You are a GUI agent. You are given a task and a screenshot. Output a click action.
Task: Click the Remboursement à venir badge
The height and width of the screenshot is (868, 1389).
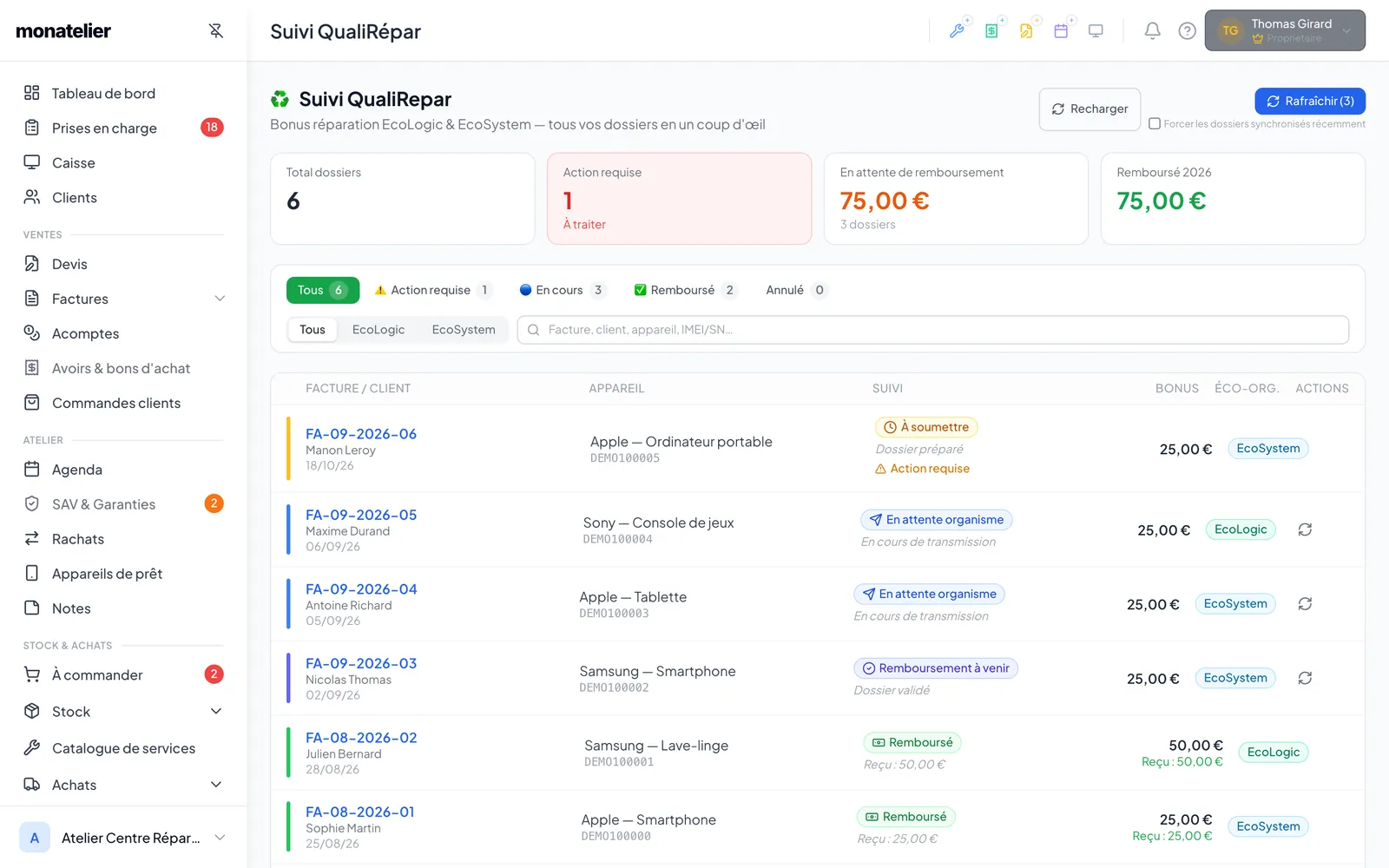coord(936,668)
